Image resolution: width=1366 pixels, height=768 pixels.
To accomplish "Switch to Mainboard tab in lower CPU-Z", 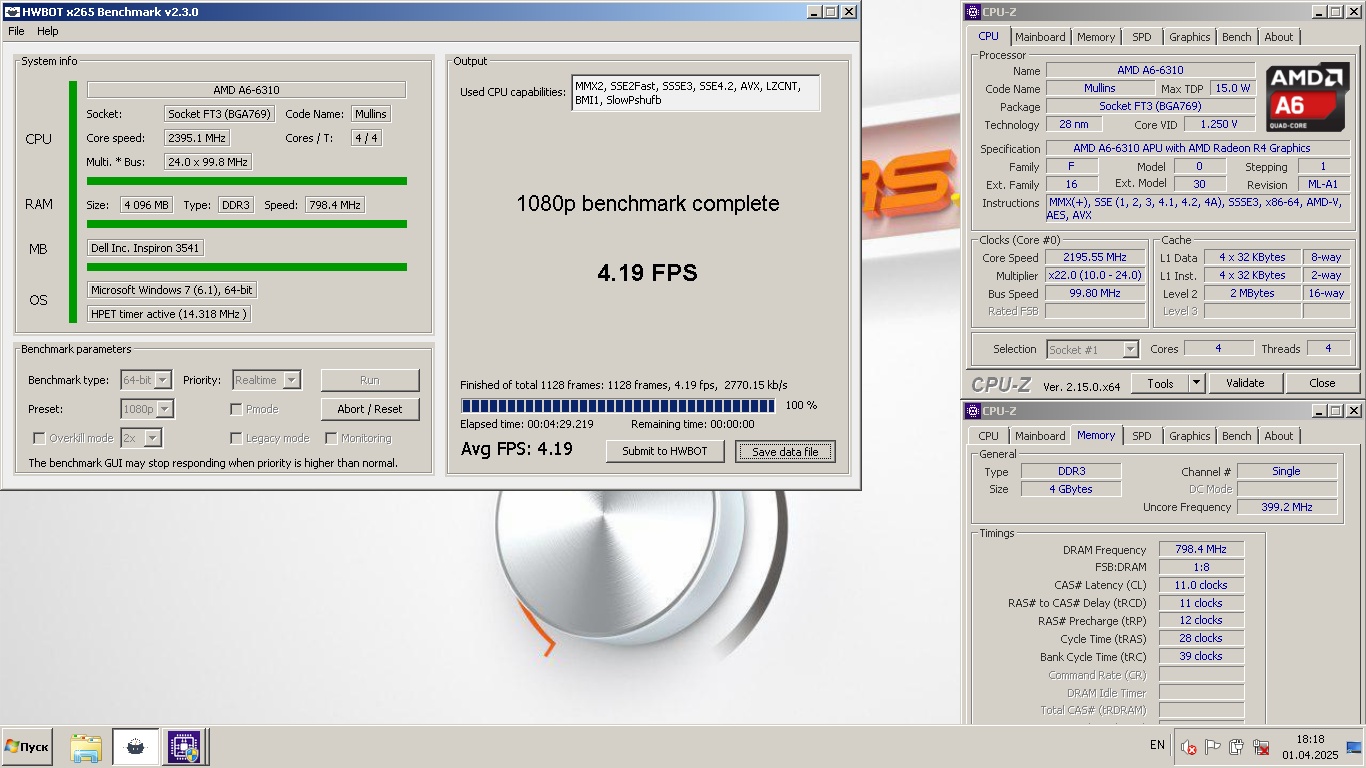I will pyautogui.click(x=1040, y=436).
